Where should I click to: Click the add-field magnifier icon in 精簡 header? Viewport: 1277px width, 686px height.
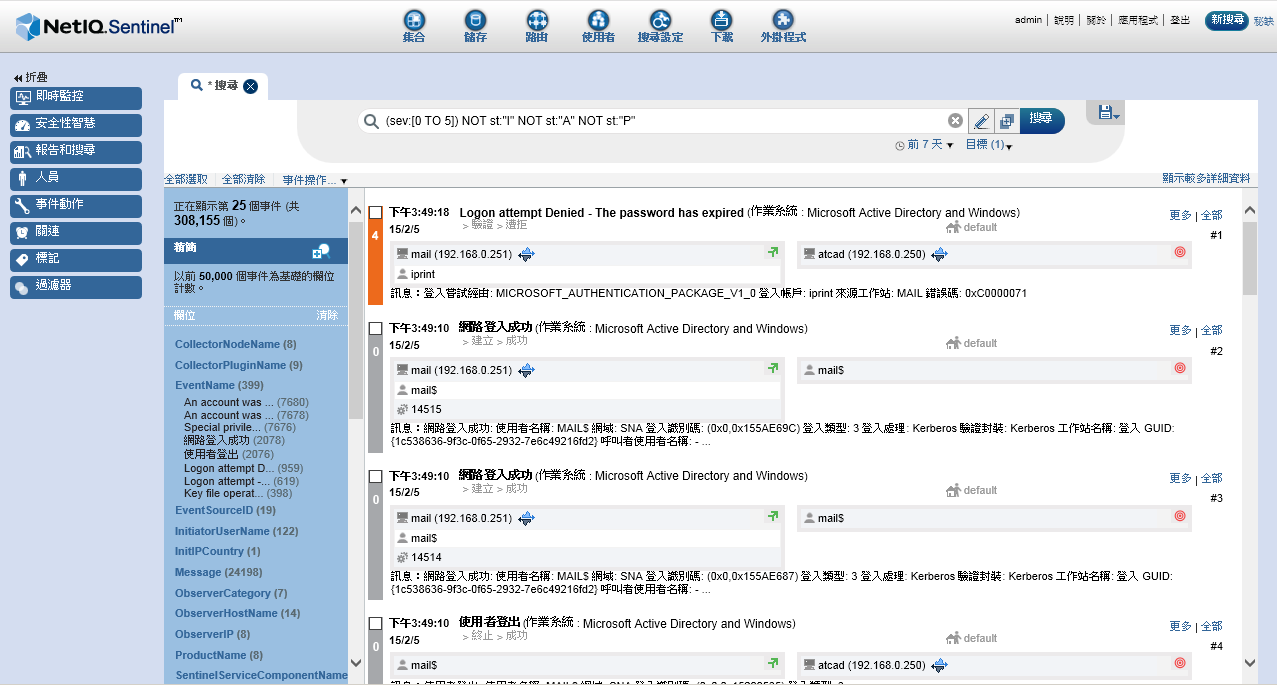point(321,252)
